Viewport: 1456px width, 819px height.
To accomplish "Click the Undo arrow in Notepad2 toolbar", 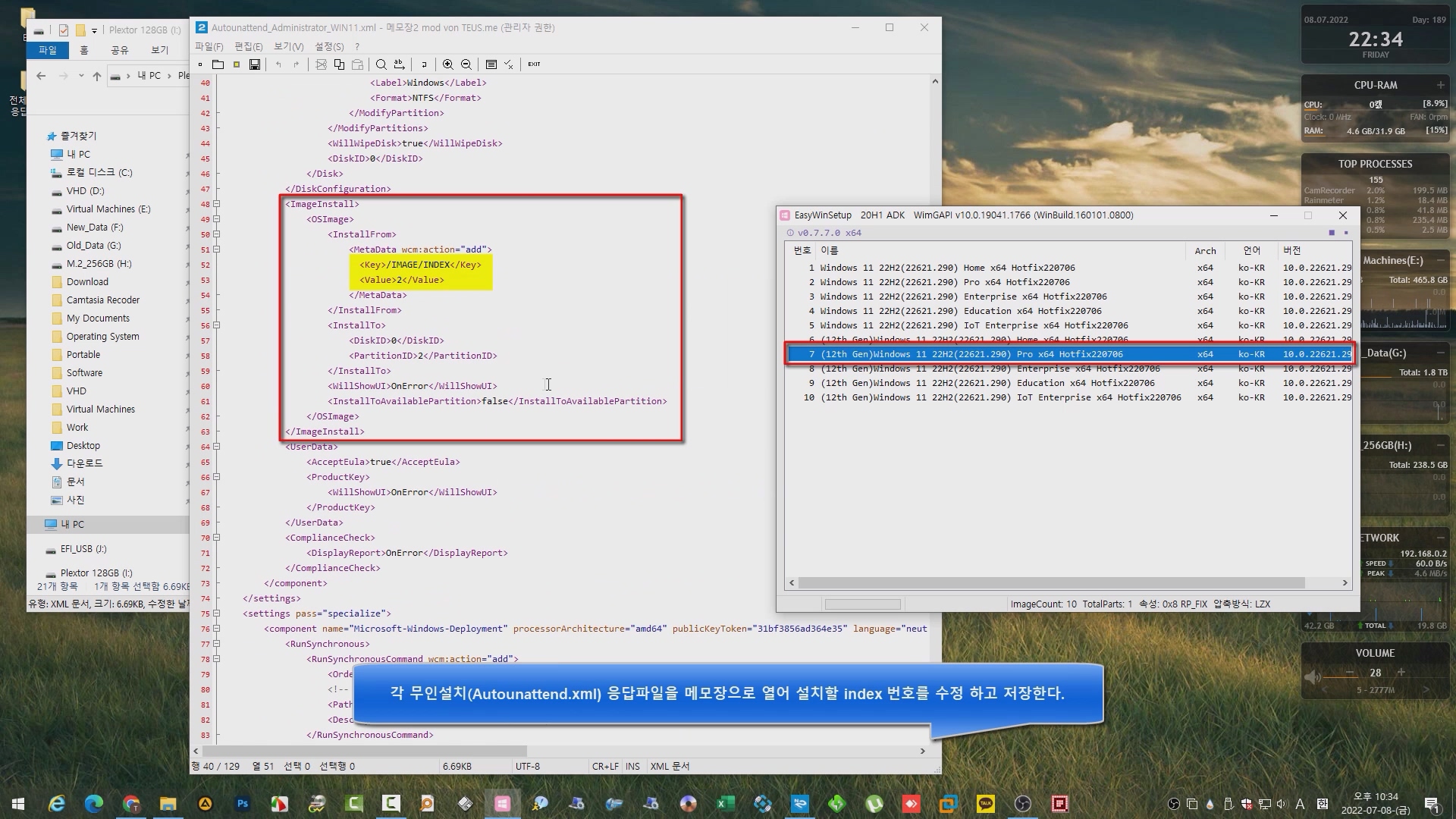I will click(278, 64).
